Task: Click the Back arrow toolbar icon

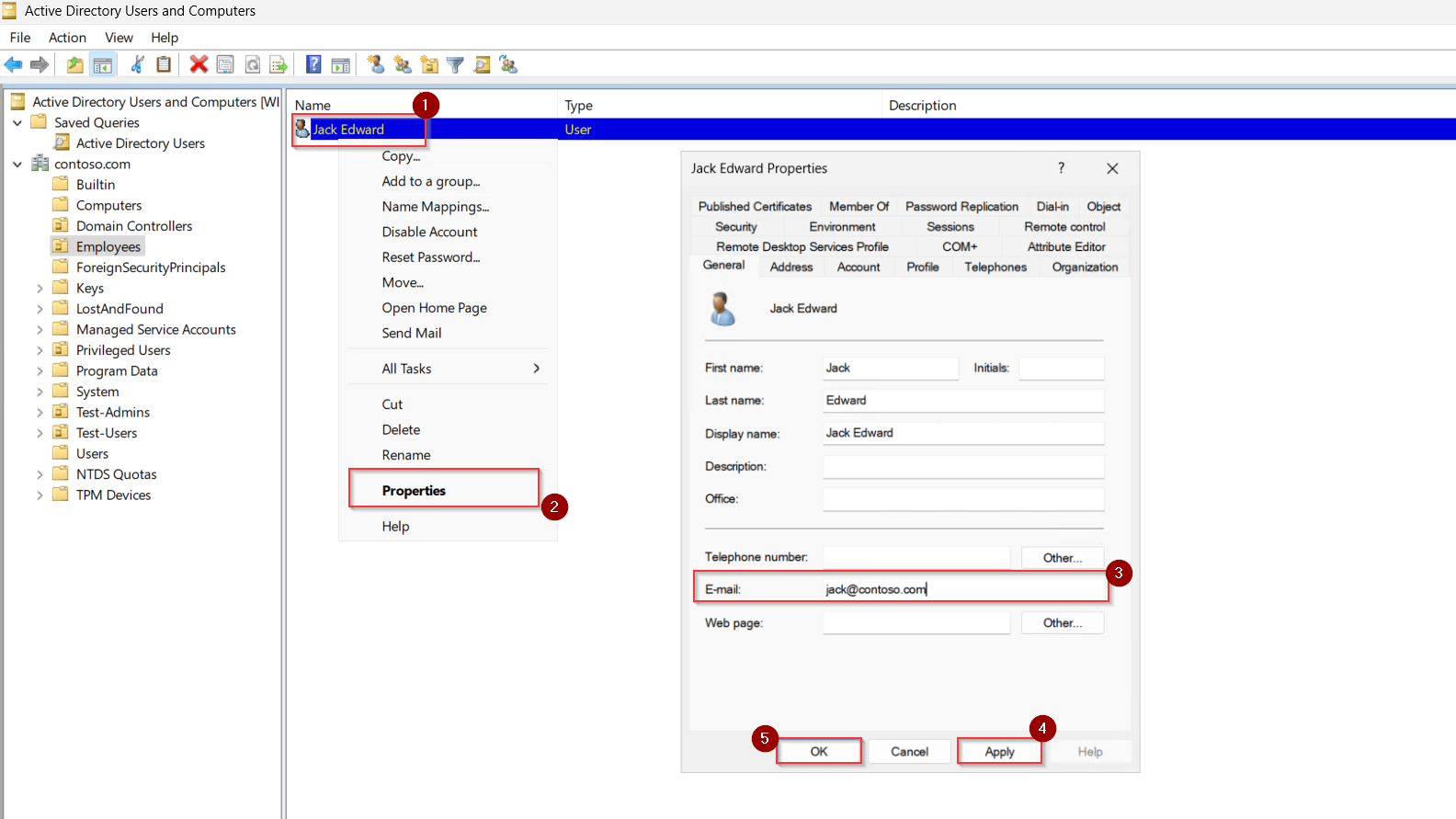Action: pos(14,64)
